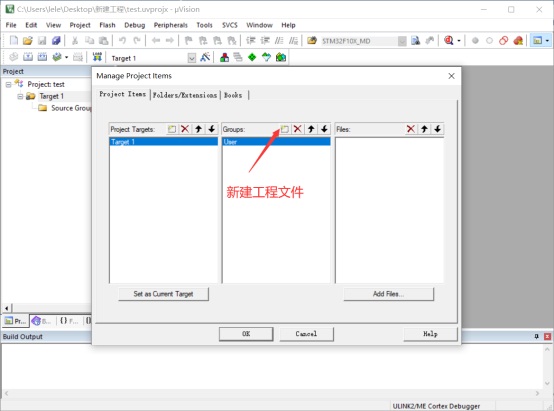Collapse the Target 1 tree node
The image size is (554, 411).
tap(20, 96)
